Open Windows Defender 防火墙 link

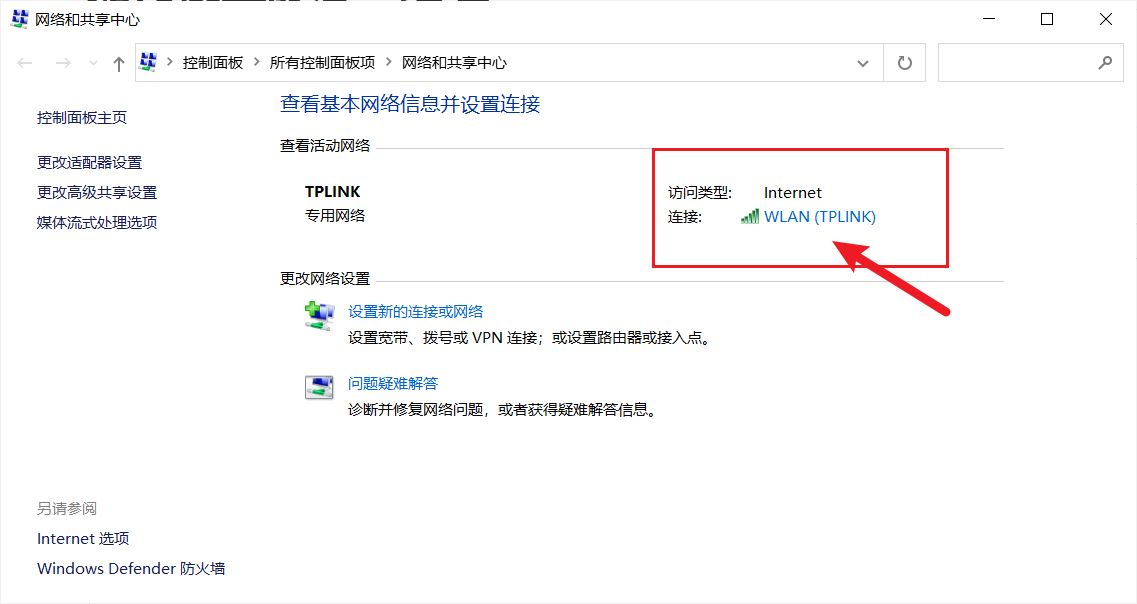point(131,568)
